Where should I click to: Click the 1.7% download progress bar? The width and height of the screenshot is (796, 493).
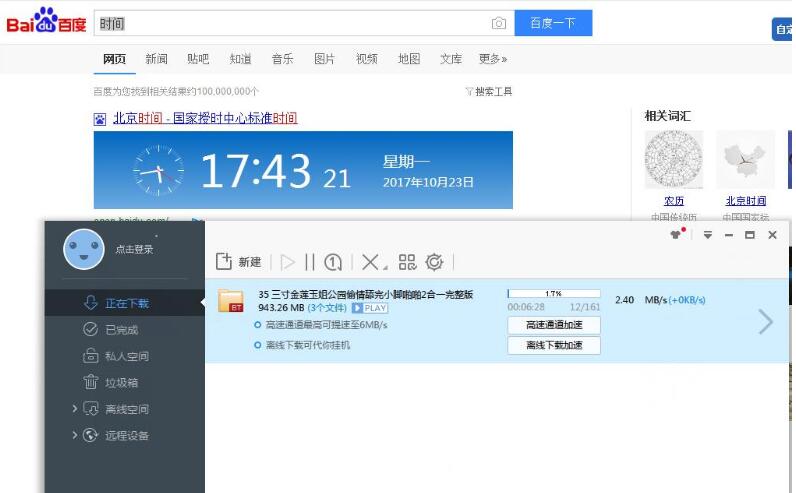coord(553,293)
